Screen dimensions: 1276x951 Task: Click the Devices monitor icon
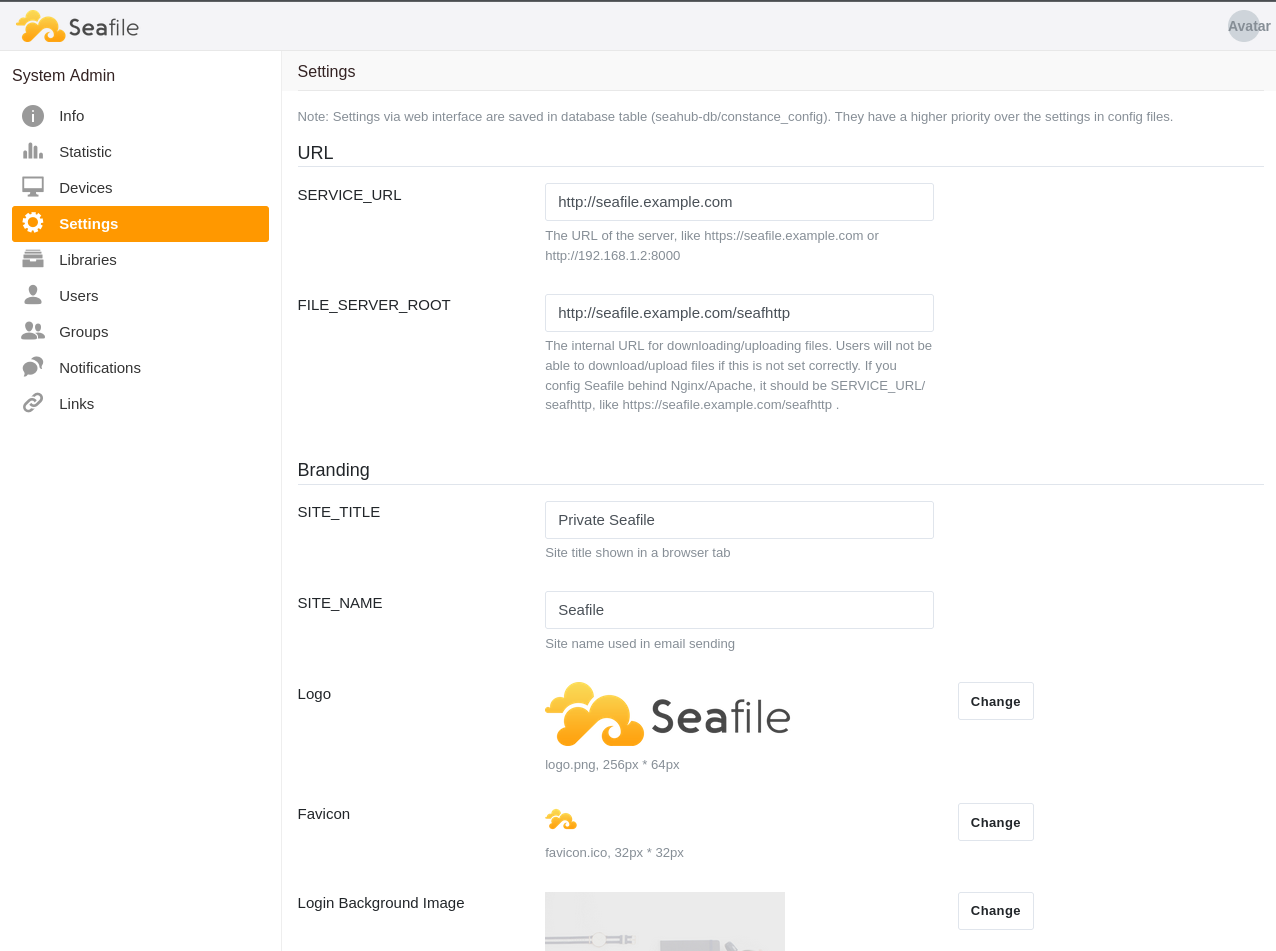33,188
